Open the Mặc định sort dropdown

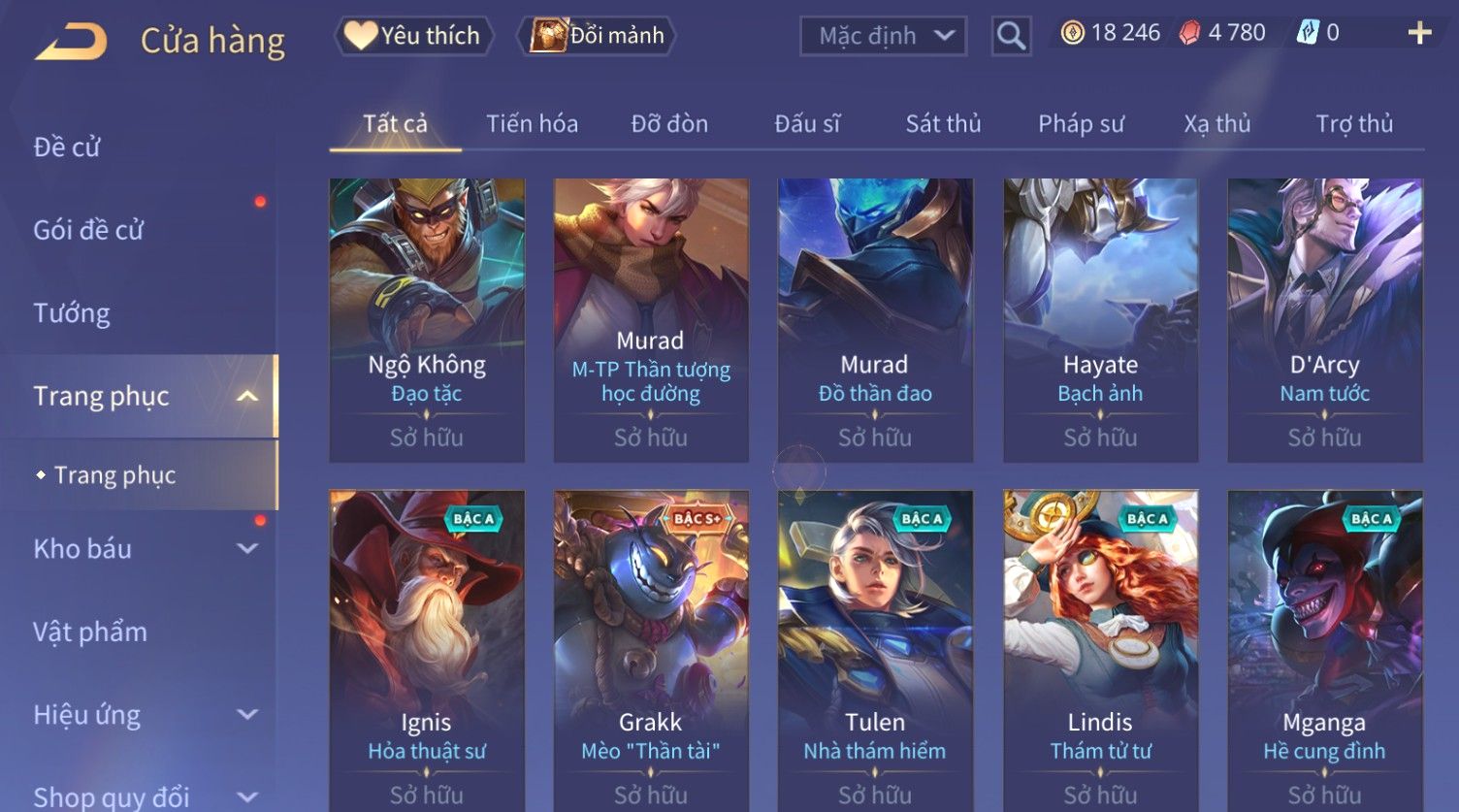tap(883, 37)
